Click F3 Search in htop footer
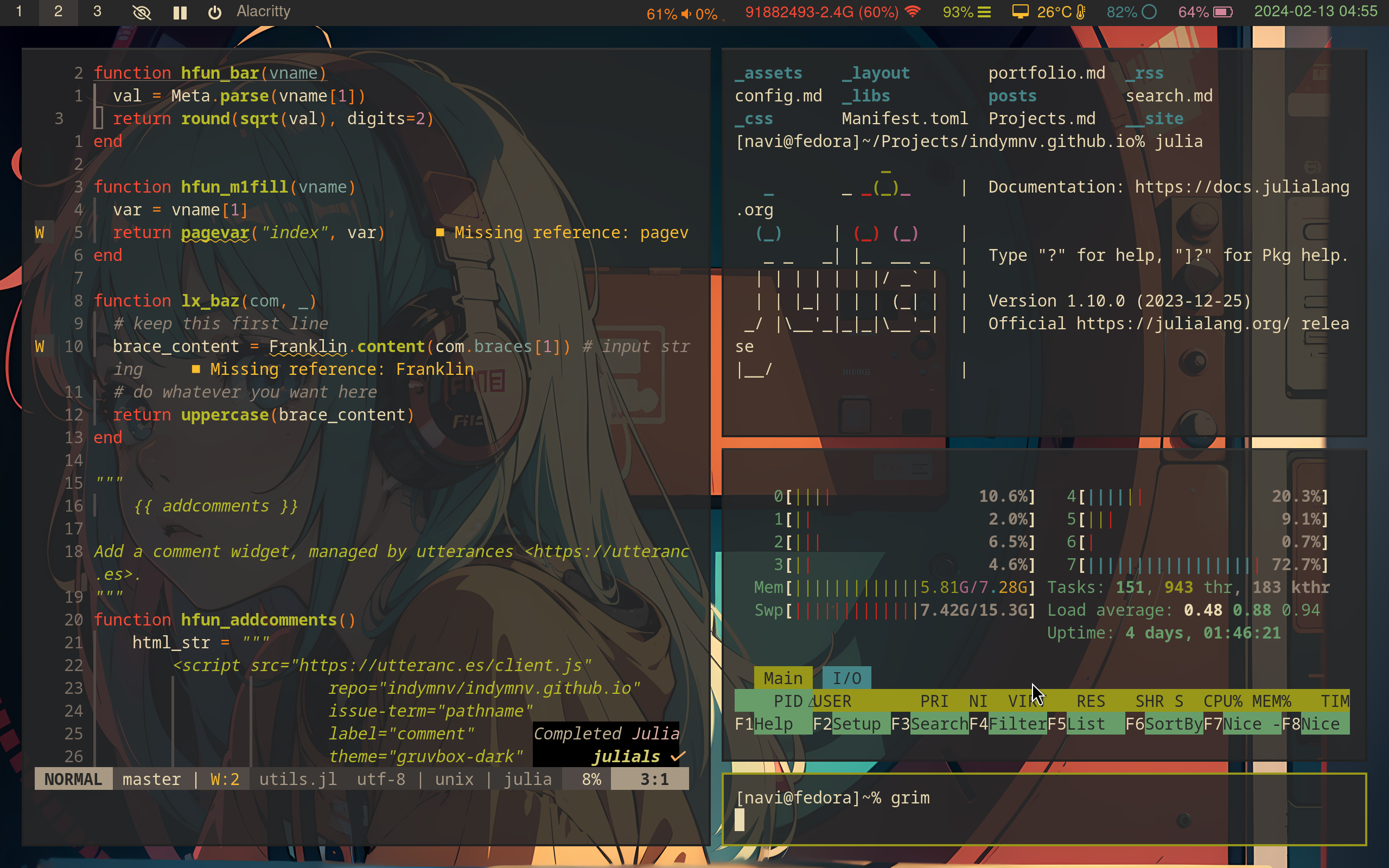Viewport: 1389px width, 868px height. point(930,724)
